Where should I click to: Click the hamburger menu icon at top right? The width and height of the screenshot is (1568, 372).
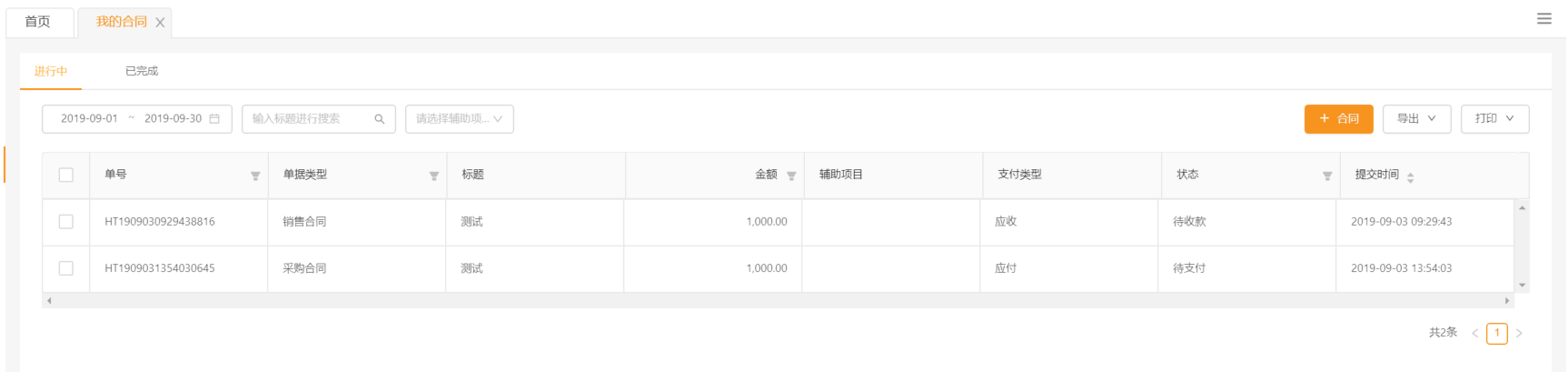click(1543, 18)
